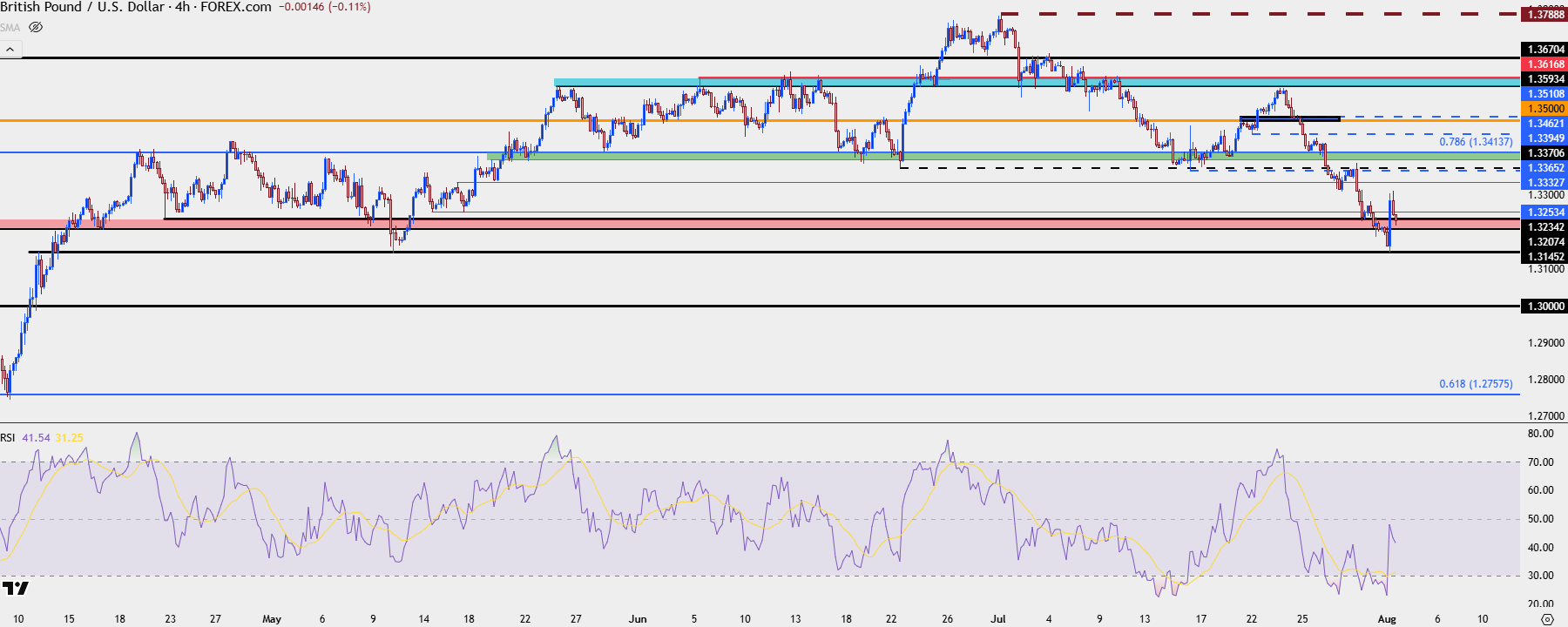Click the blue 1.32534 price tag

[x=1544, y=212]
